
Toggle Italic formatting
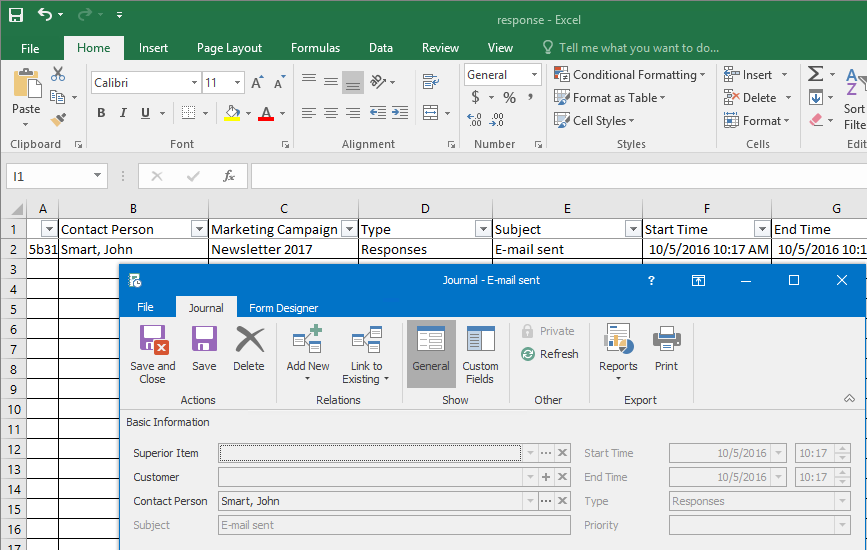(x=123, y=113)
